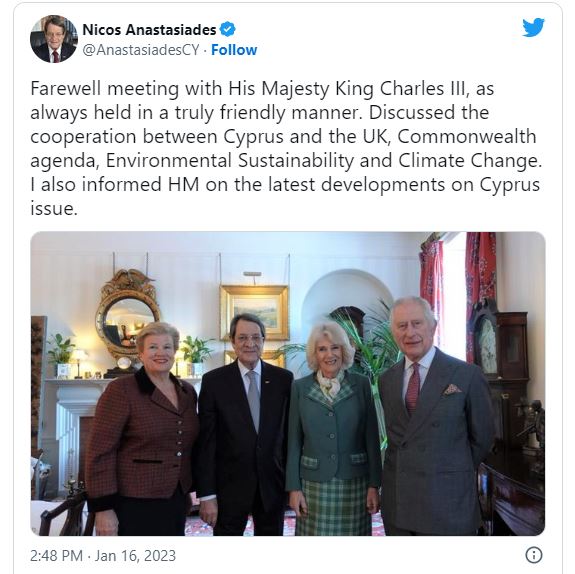Open the tweet info icon
The width and height of the screenshot is (575, 574).
[534, 555]
